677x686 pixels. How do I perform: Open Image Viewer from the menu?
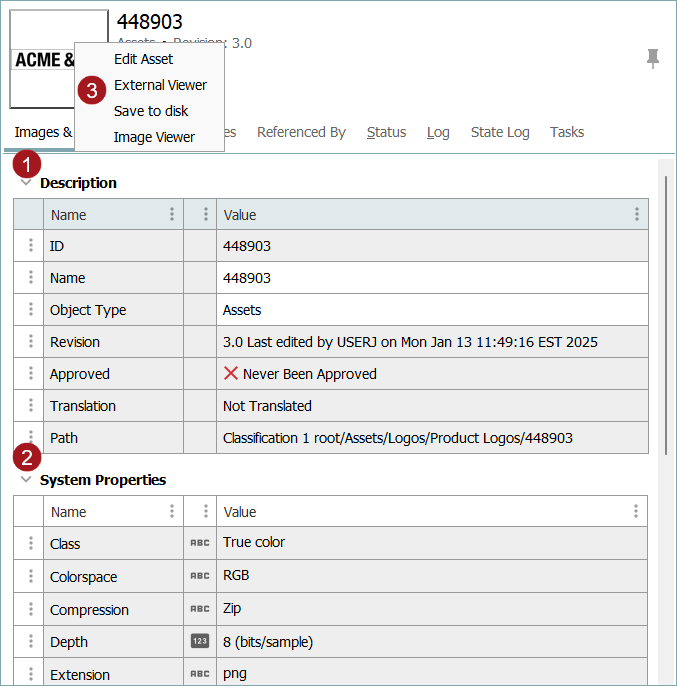[154, 137]
